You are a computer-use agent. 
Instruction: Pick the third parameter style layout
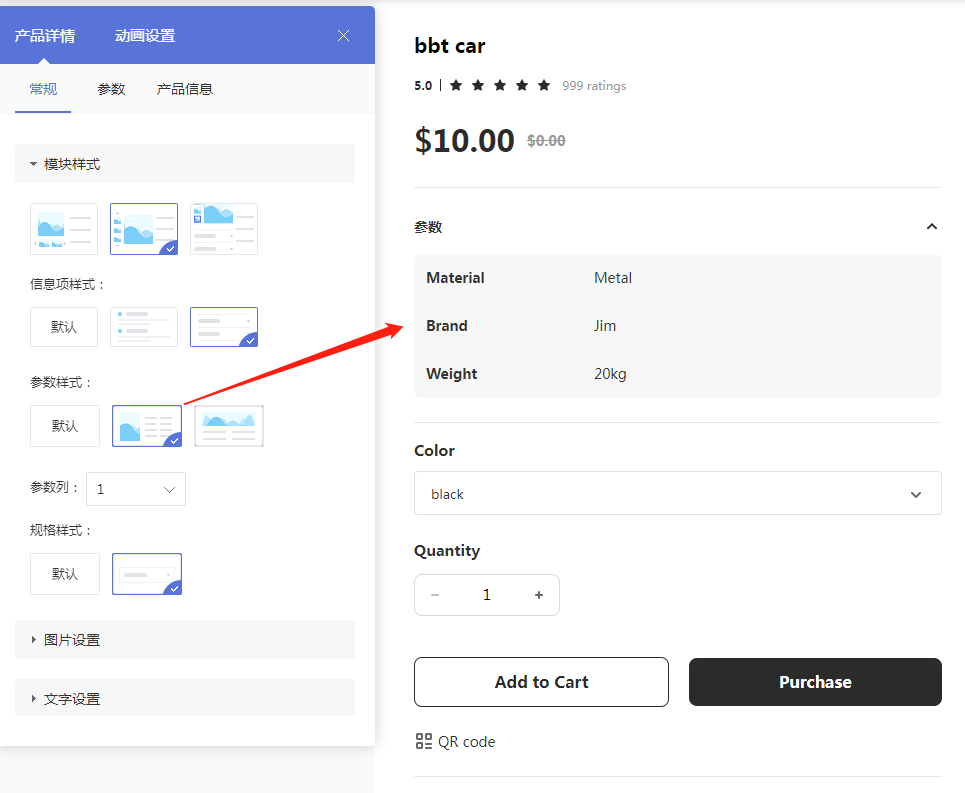229,425
